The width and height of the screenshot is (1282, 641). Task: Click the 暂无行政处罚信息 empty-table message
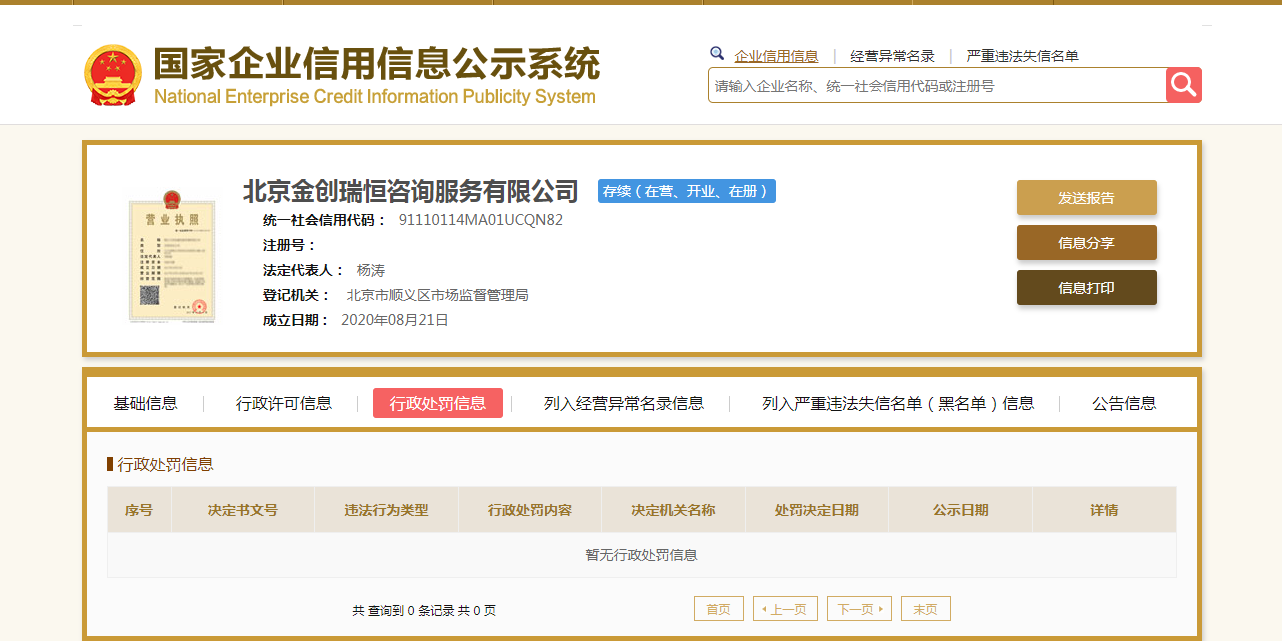click(641, 555)
